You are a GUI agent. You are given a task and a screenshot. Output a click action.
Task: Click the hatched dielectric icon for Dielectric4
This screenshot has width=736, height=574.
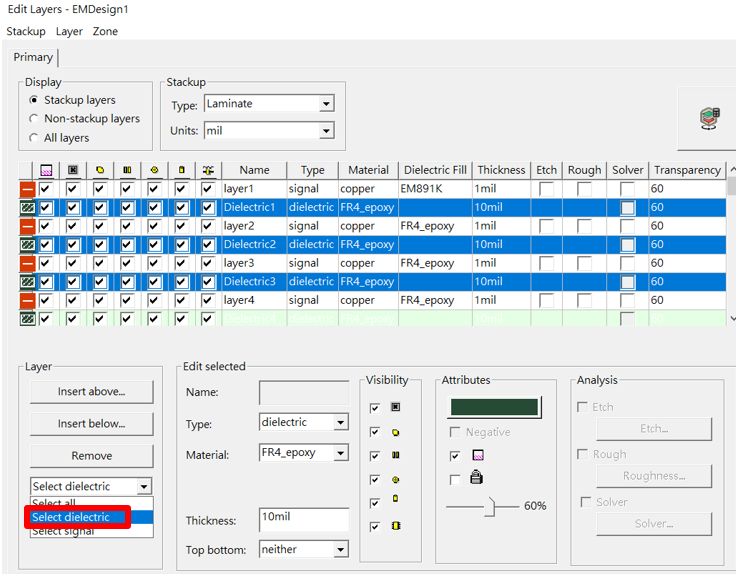click(27, 319)
